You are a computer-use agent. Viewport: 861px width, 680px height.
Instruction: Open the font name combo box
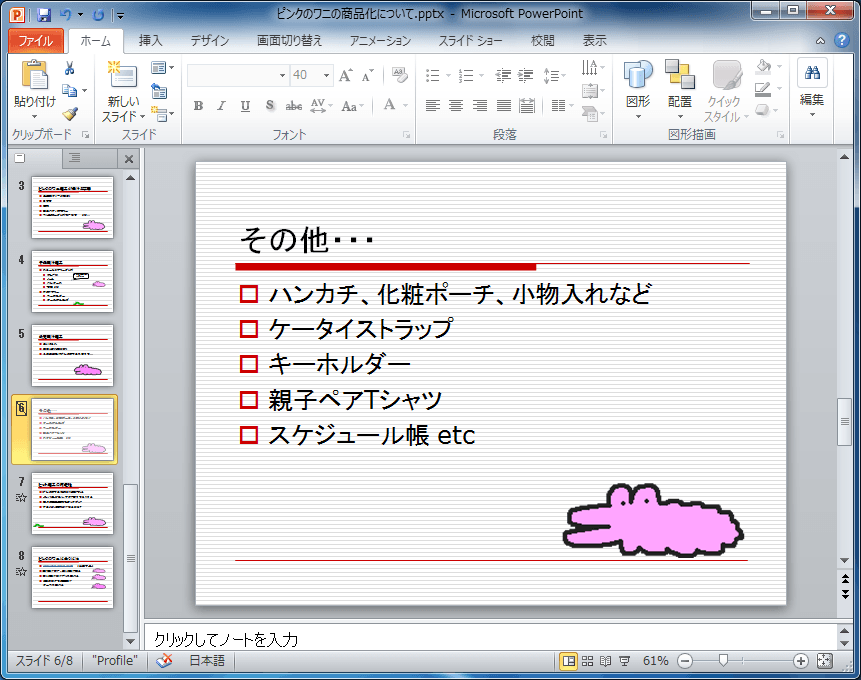pyautogui.click(x=238, y=75)
